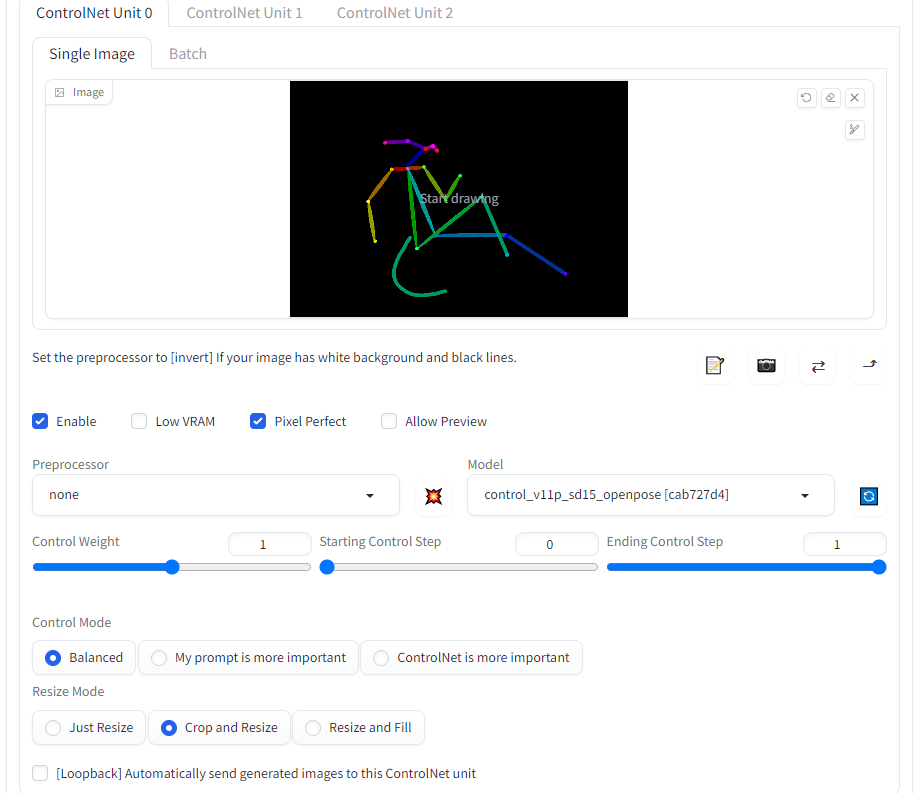Enable webcam input with the camera icon
Image resolution: width=917 pixels, height=793 pixels.
point(766,366)
